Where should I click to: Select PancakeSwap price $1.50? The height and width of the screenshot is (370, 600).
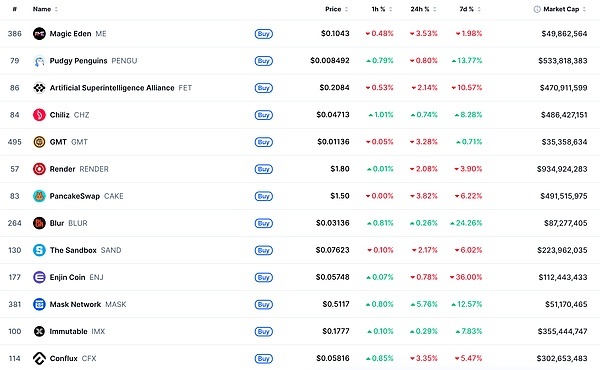pyautogui.click(x=340, y=196)
